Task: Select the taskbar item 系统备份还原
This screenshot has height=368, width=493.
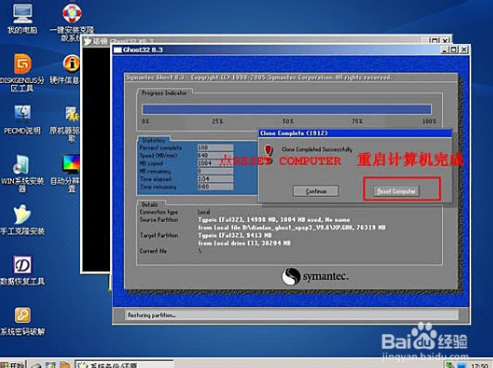Action: (124, 364)
